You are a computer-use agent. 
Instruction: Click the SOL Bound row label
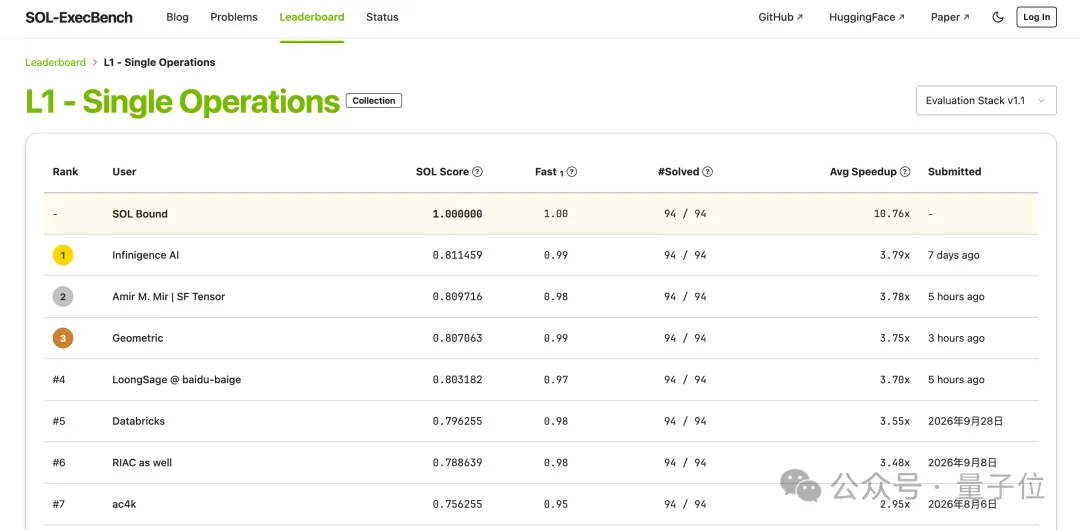click(140, 214)
